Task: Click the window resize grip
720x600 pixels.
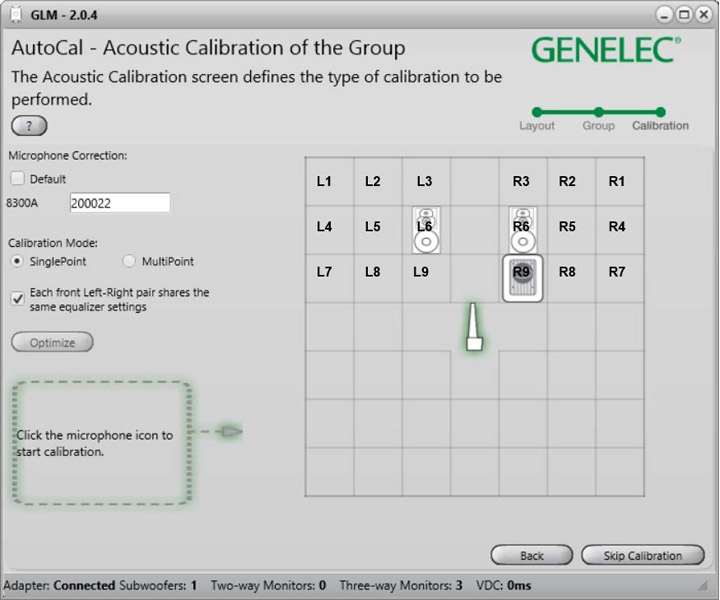Action: tap(703, 585)
